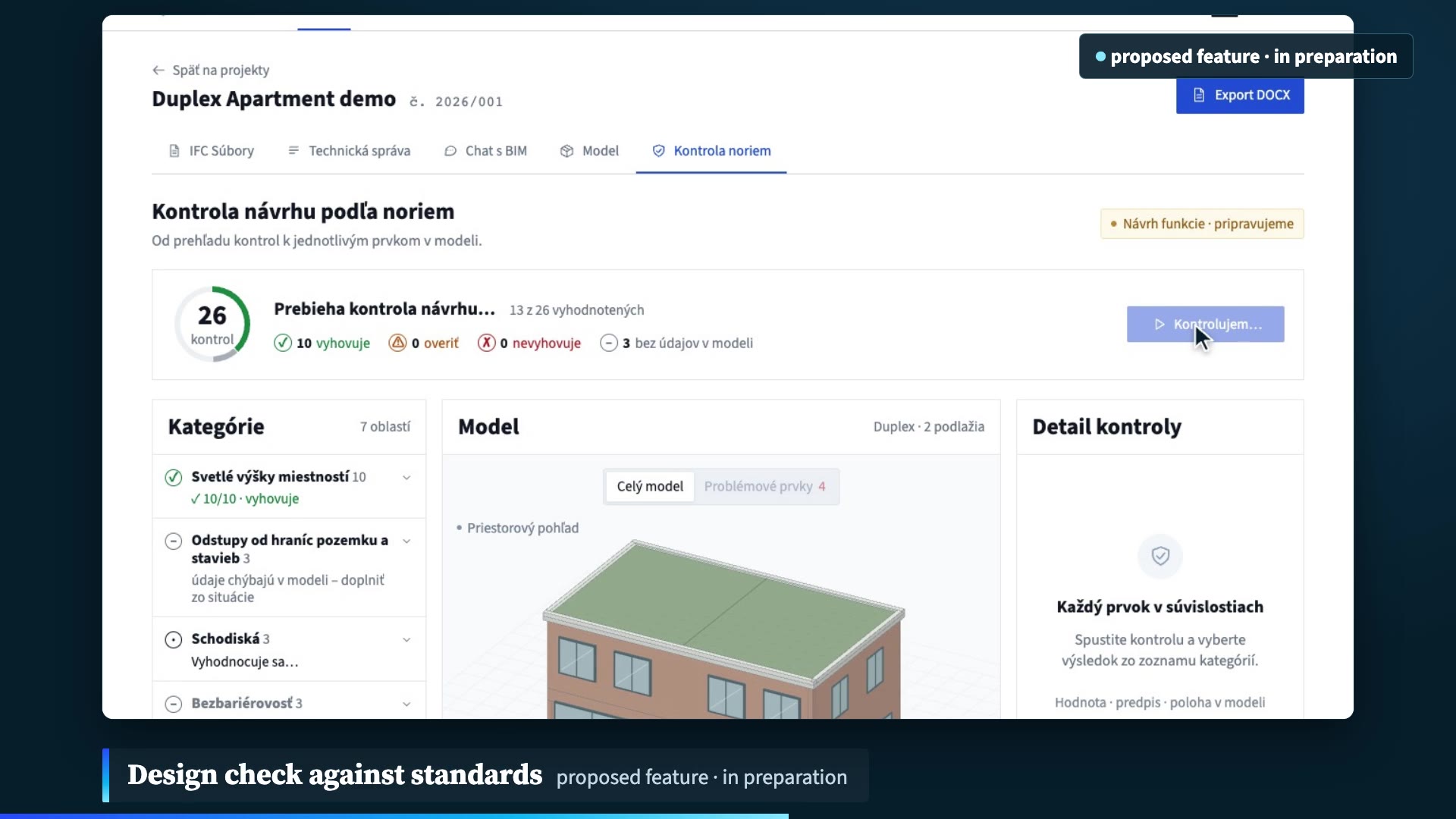Image resolution: width=1456 pixels, height=819 pixels.
Task: Click the Model cube icon
Action: 566,151
